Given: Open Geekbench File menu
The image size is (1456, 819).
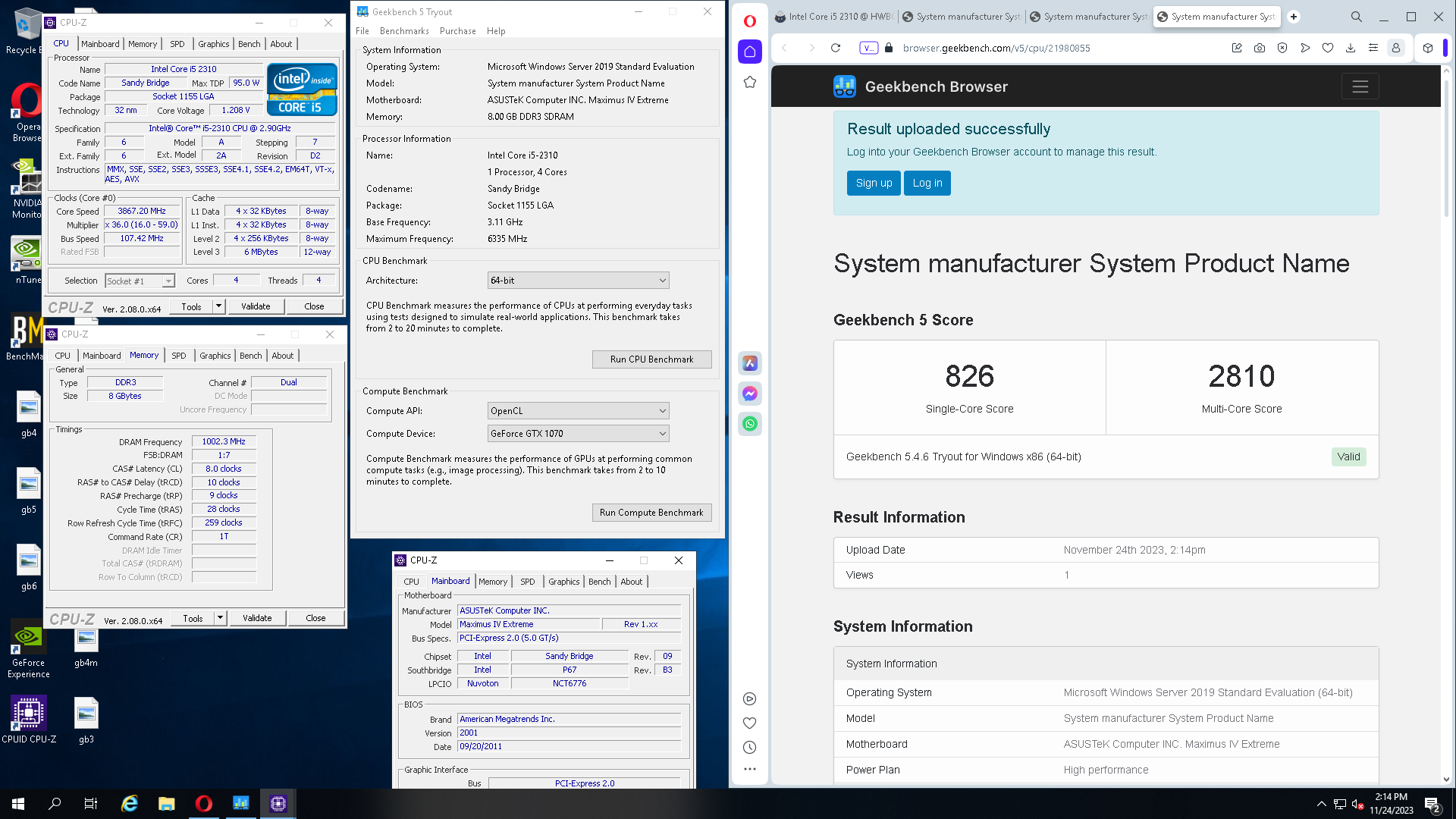Looking at the screenshot, I should point(362,31).
